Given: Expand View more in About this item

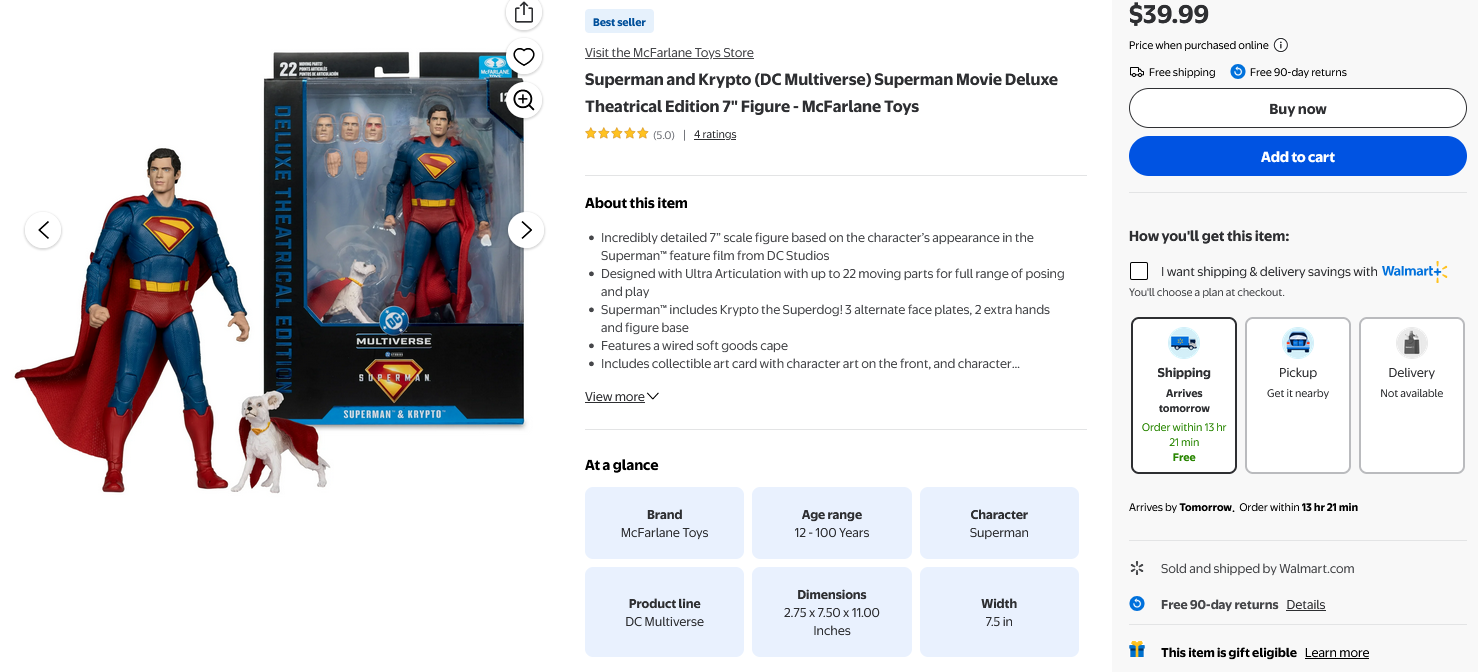Looking at the screenshot, I should coord(621,397).
